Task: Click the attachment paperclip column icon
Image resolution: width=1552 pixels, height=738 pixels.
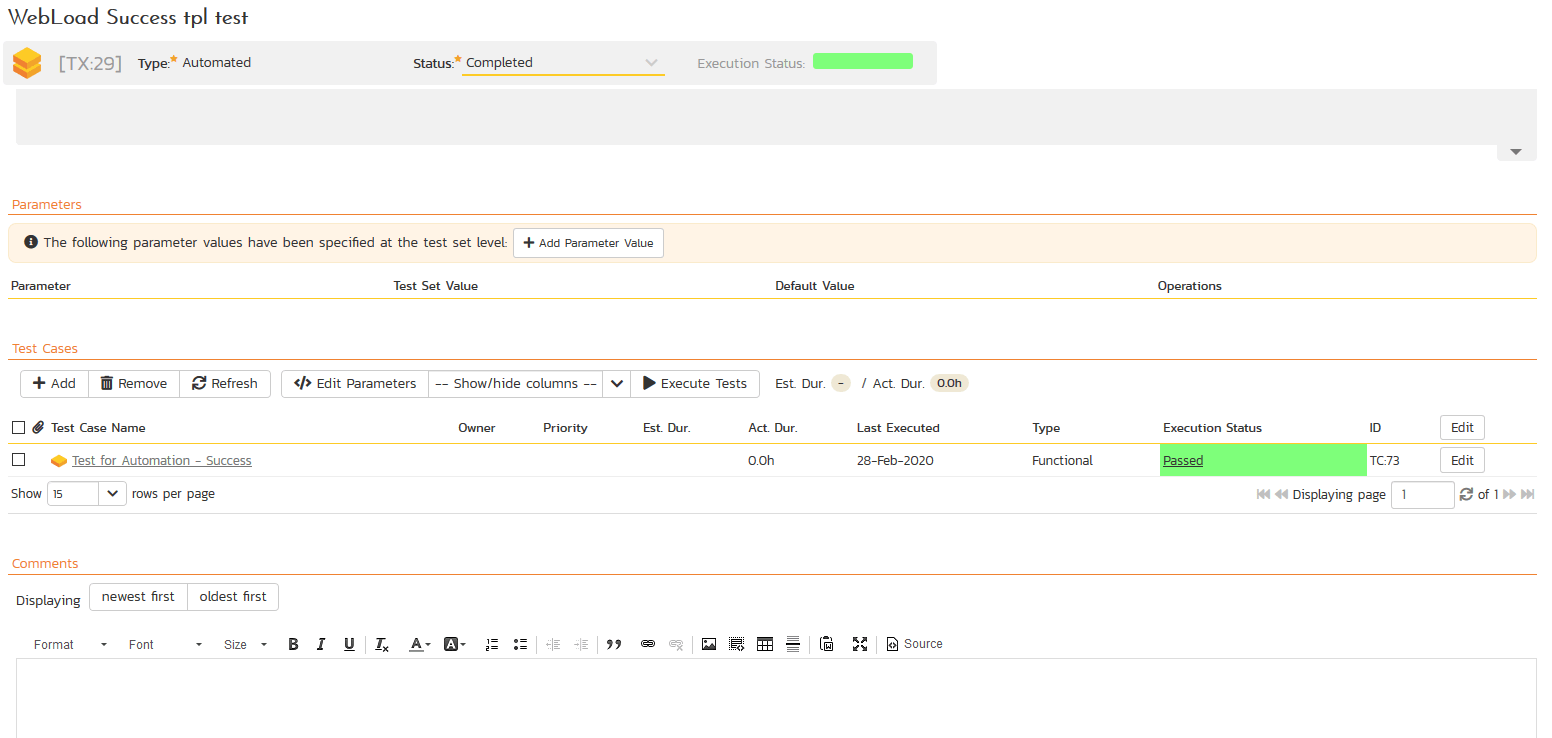Action: [38, 427]
